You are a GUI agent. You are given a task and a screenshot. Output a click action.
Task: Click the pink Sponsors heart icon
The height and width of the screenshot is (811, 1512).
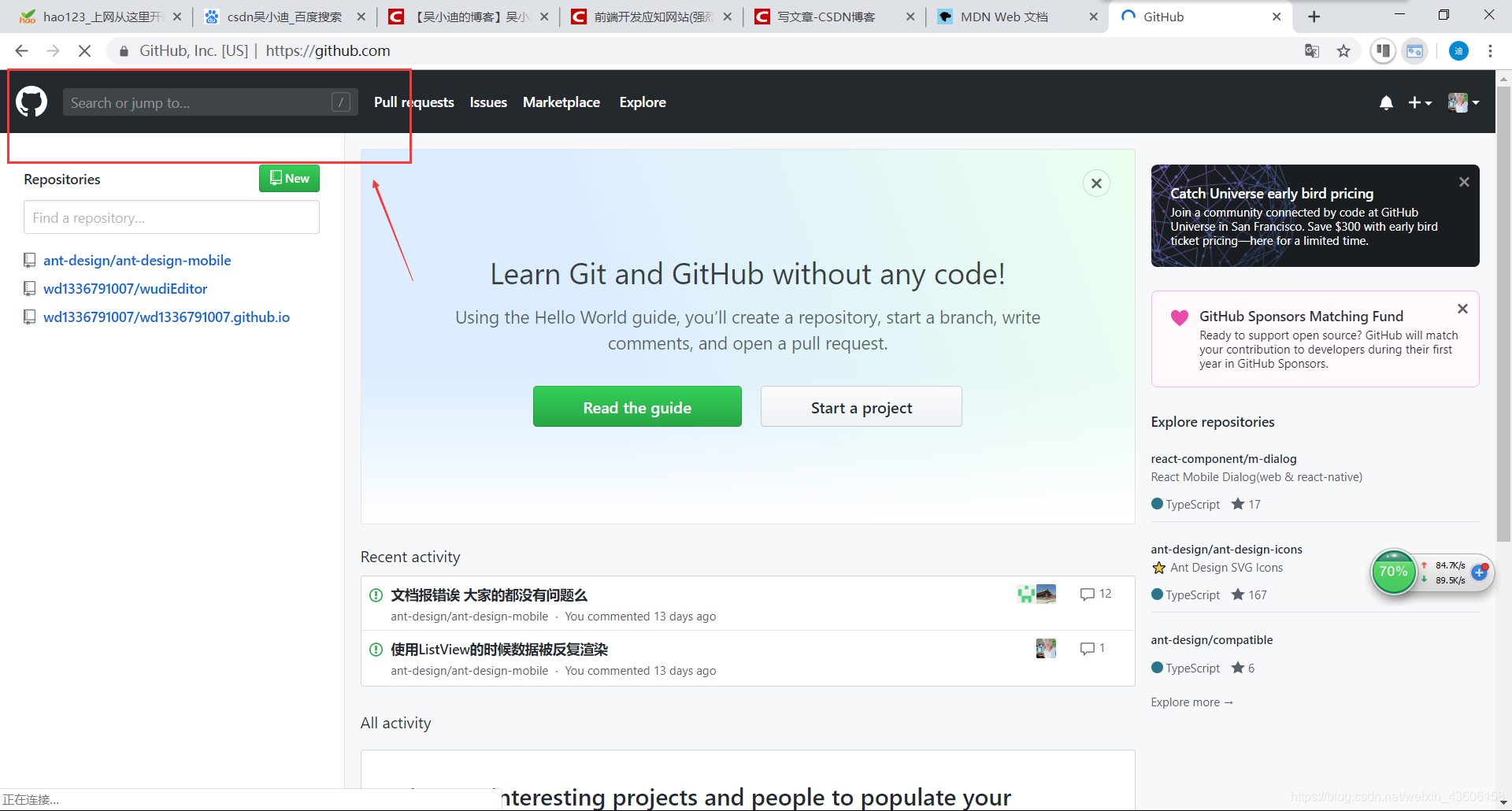coord(1179,317)
